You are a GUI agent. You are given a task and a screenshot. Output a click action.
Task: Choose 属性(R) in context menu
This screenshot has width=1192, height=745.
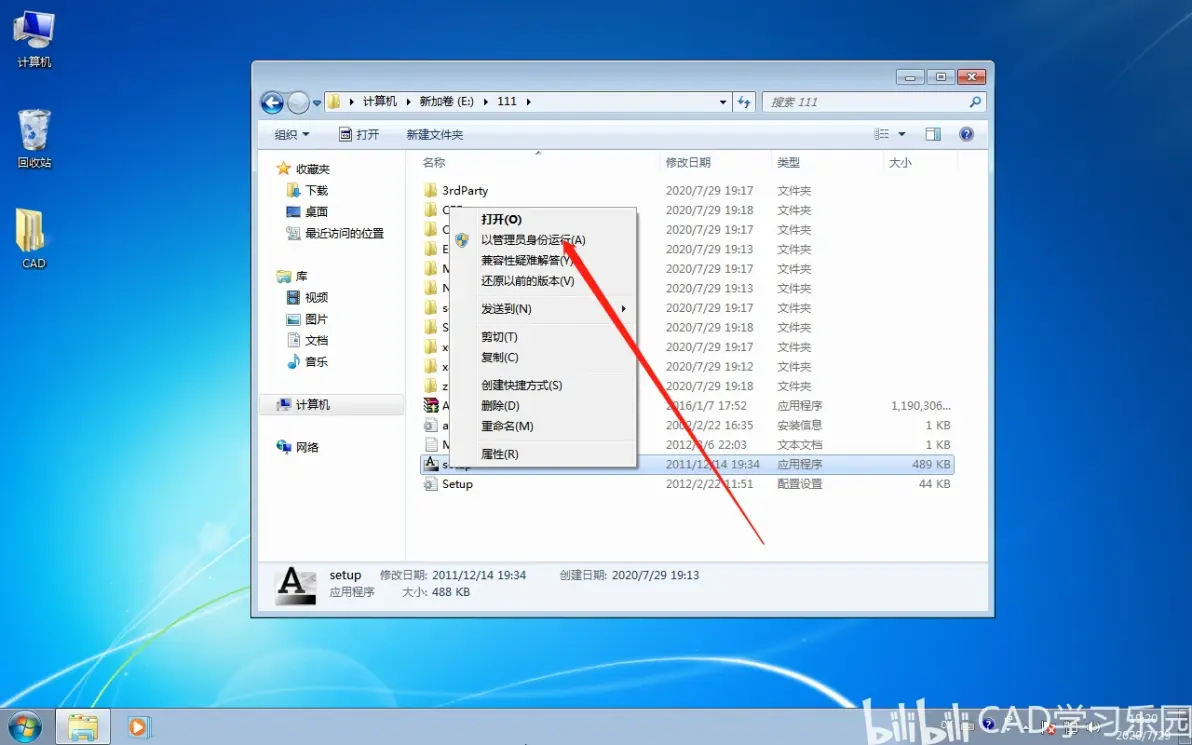click(x=544, y=454)
